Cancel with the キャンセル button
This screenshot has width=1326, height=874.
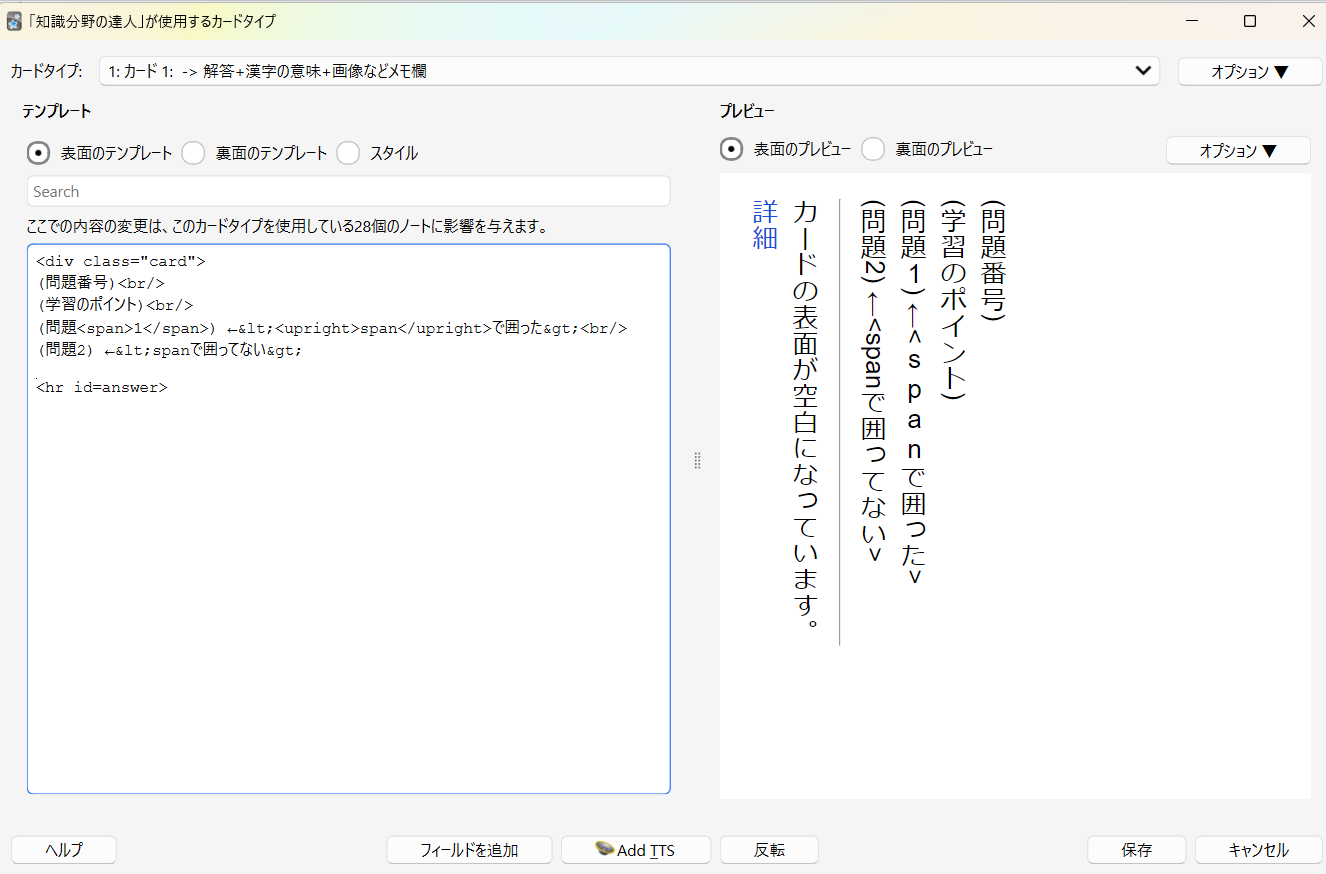point(1258,850)
